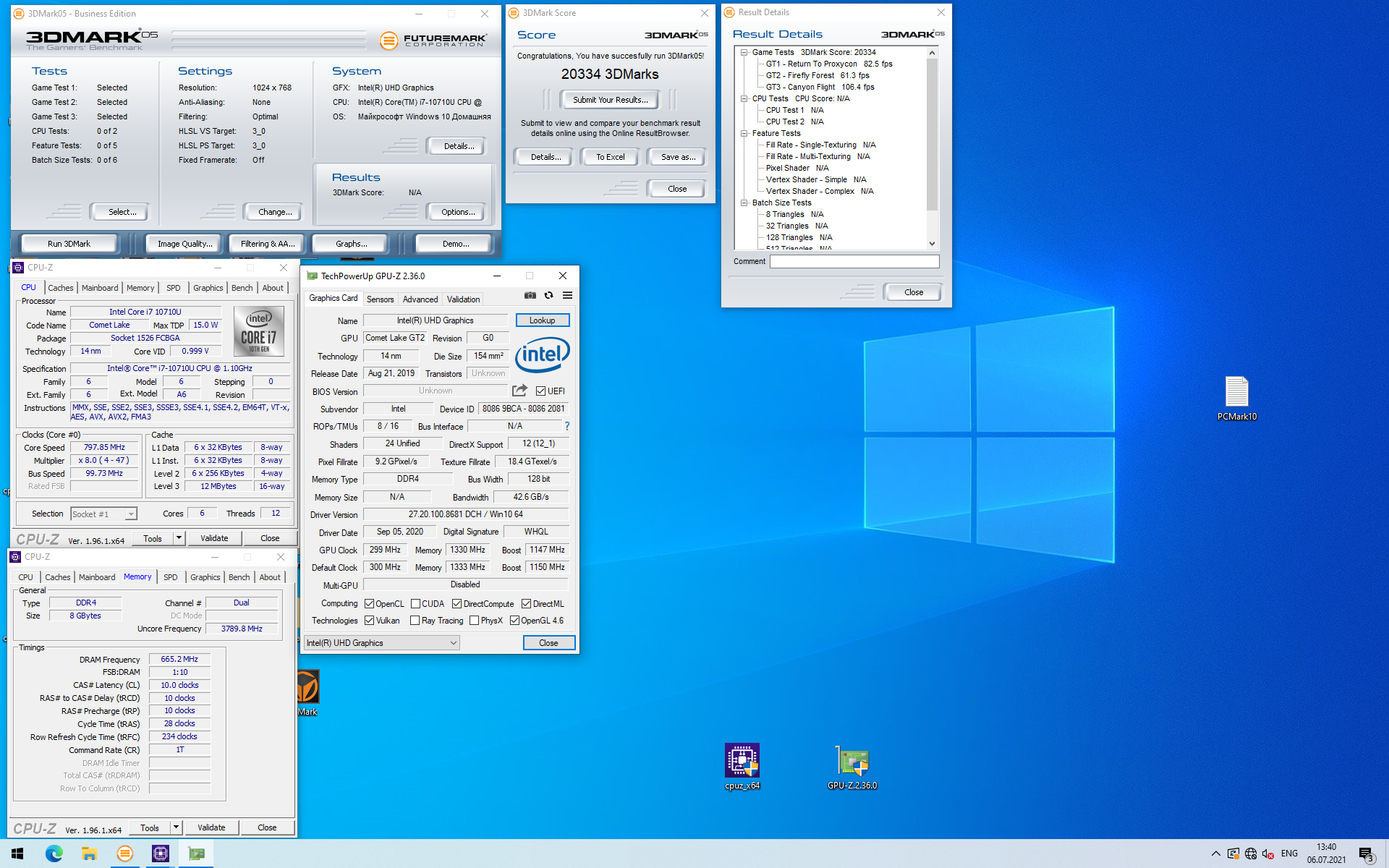
Task: Take a GPU-Z screenshot with camera icon
Action: coord(530,295)
